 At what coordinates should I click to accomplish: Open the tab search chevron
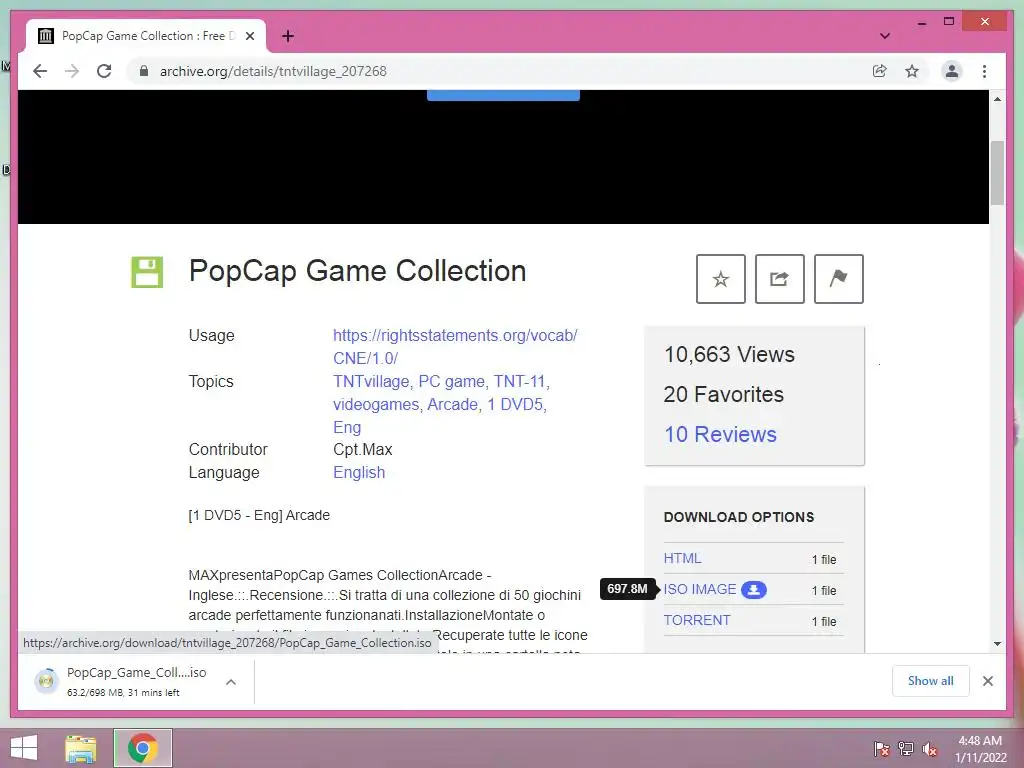coord(885,36)
